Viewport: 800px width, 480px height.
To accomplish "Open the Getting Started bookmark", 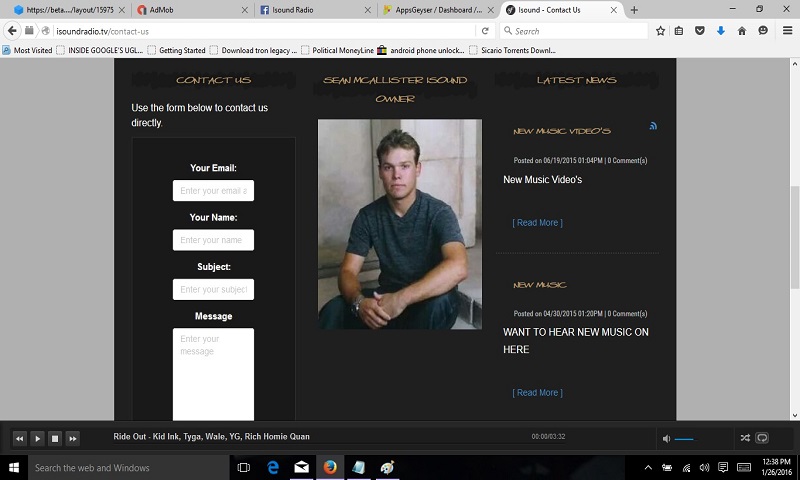I will pyautogui.click(x=177, y=50).
